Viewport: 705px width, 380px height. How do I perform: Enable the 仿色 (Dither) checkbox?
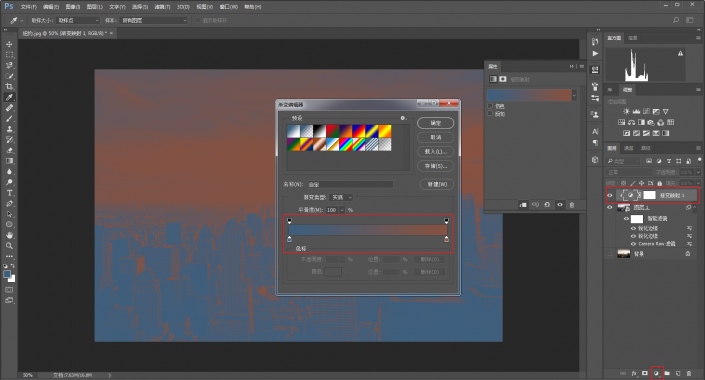[490, 106]
